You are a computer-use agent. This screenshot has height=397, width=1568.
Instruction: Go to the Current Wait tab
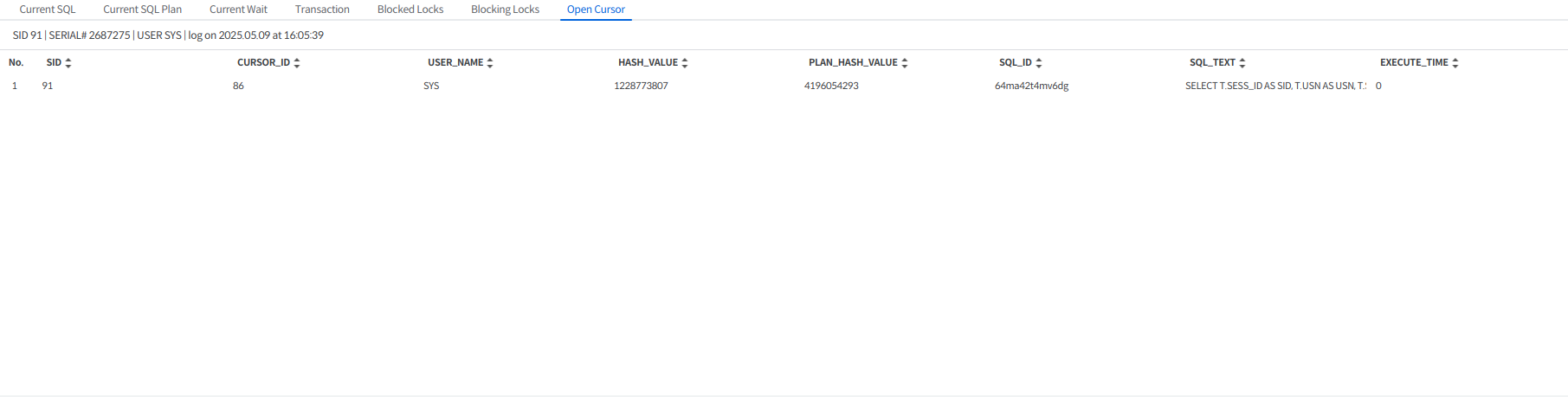(238, 10)
